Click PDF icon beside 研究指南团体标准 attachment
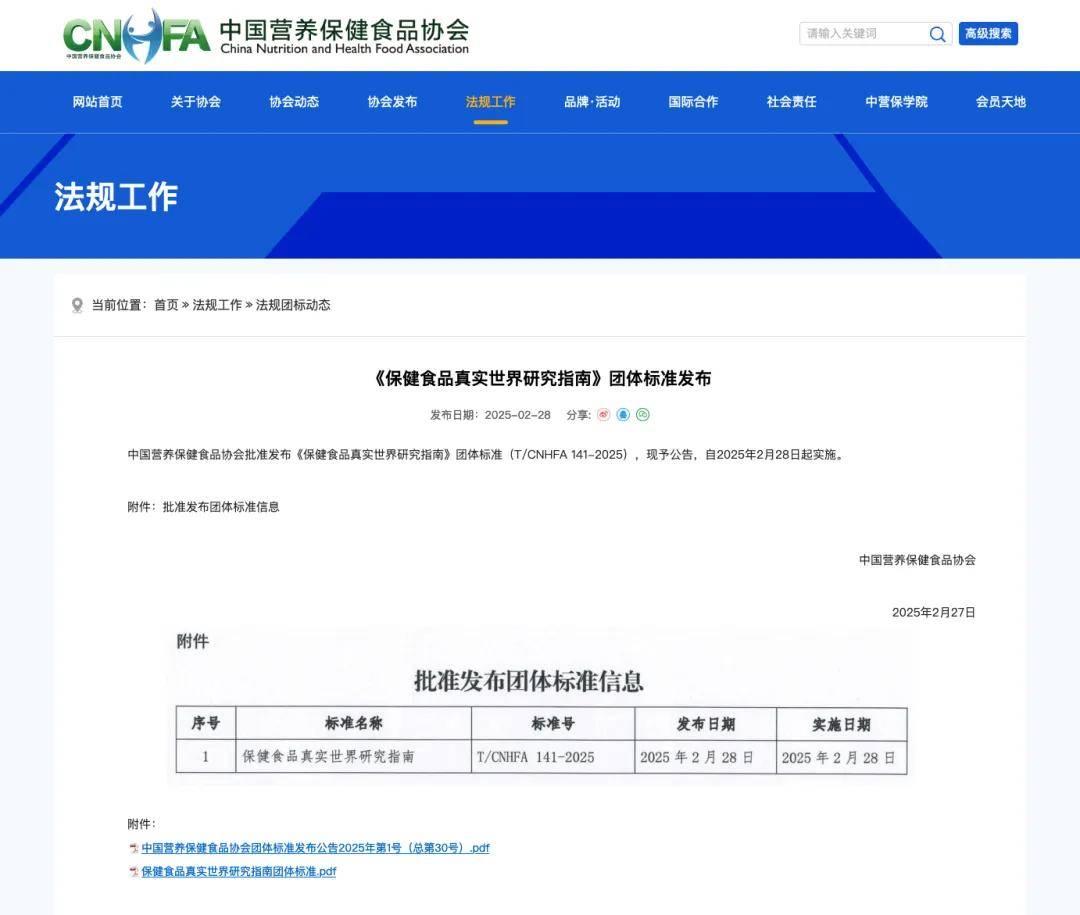The width and height of the screenshot is (1080, 915). tap(134, 872)
